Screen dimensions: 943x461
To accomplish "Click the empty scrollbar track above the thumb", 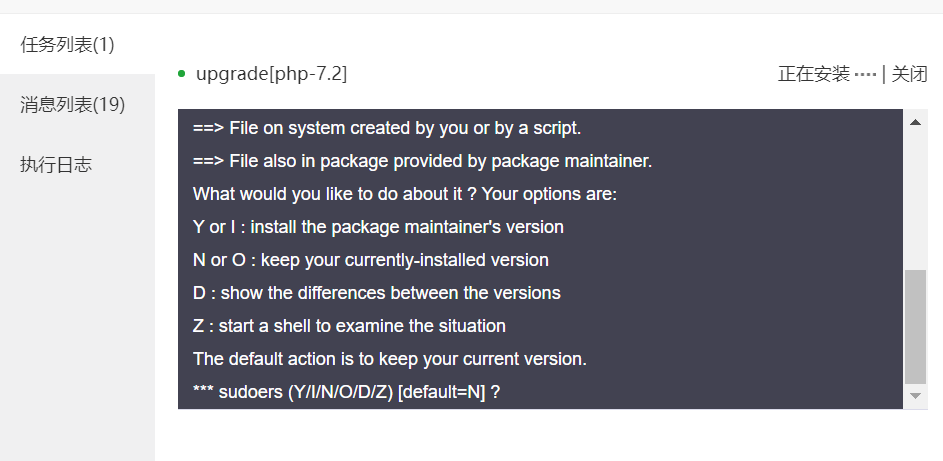I will point(915,200).
